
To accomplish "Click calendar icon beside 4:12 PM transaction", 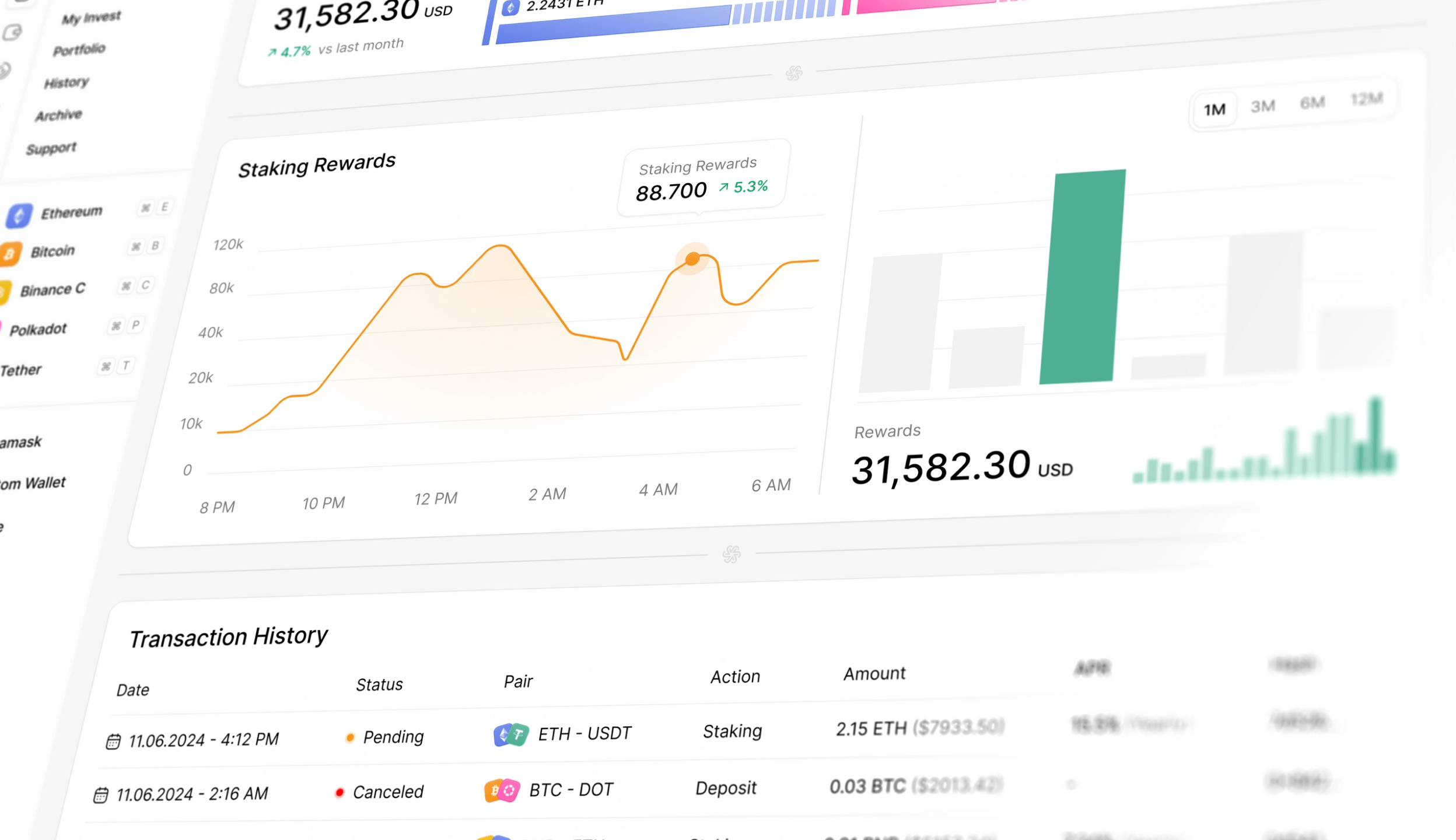I will [x=113, y=741].
